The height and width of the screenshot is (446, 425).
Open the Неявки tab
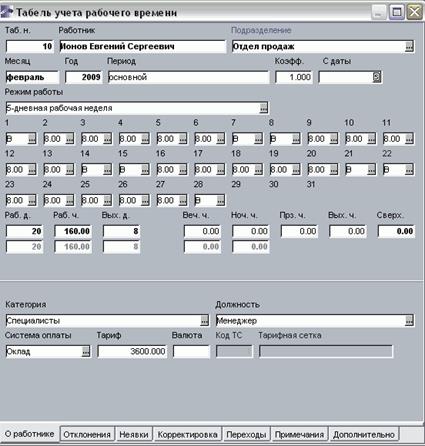click(x=134, y=434)
